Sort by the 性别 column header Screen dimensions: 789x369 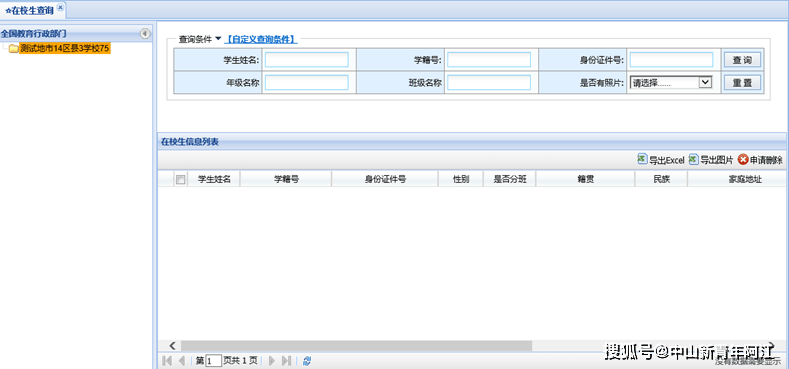point(461,179)
